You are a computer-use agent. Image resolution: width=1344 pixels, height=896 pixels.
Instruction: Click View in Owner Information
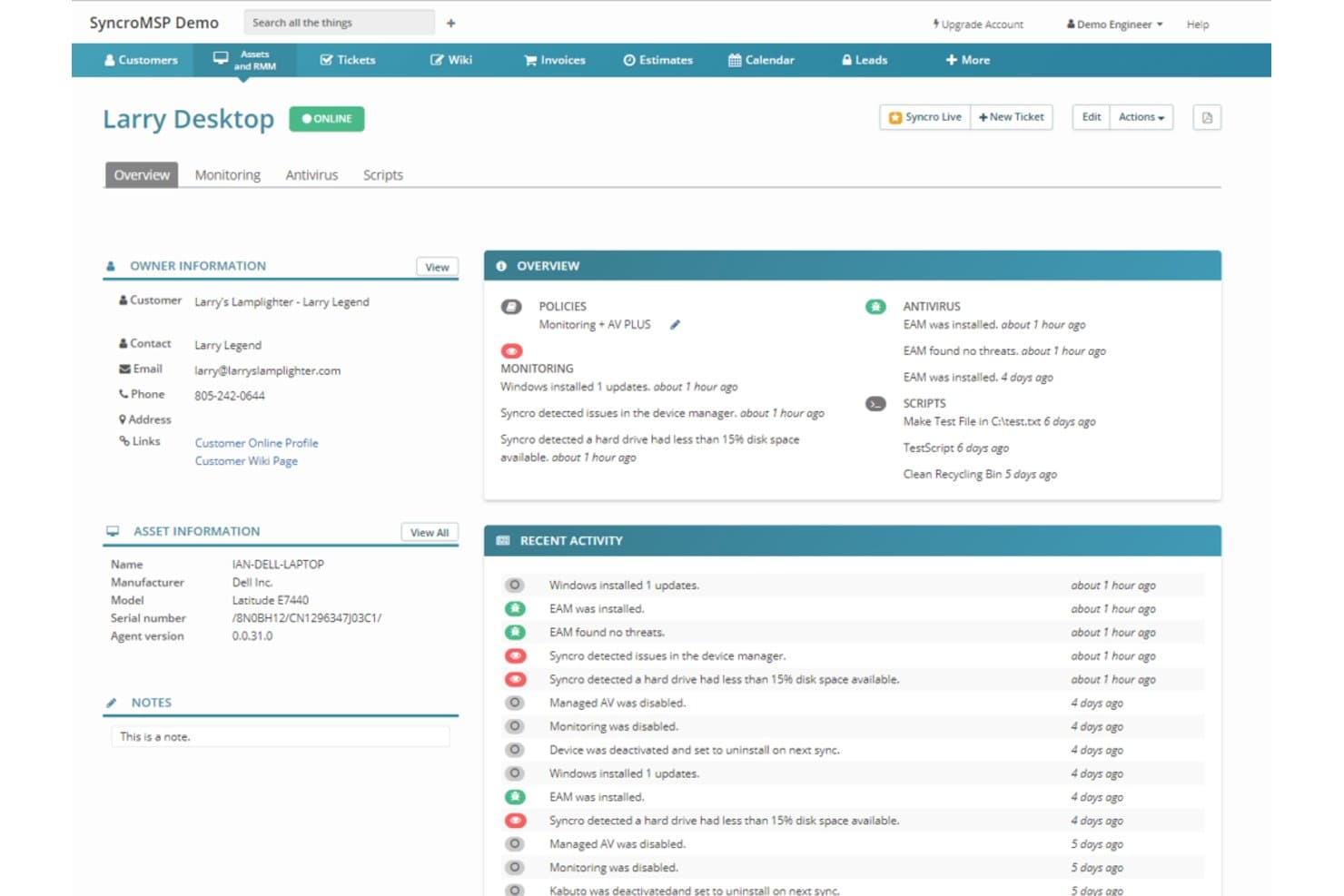[x=438, y=267]
